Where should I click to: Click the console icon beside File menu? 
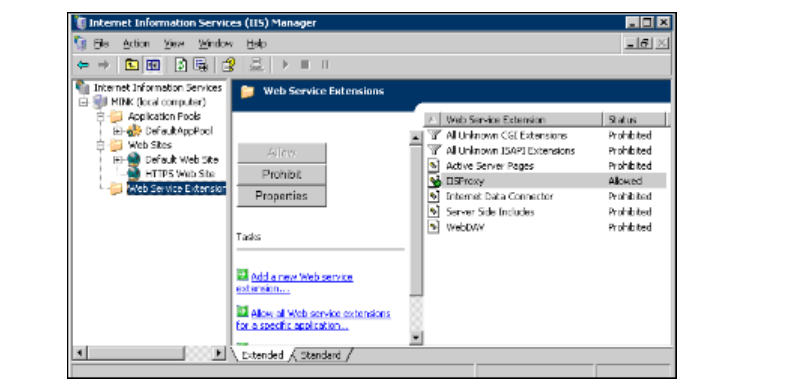pos(81,44)
